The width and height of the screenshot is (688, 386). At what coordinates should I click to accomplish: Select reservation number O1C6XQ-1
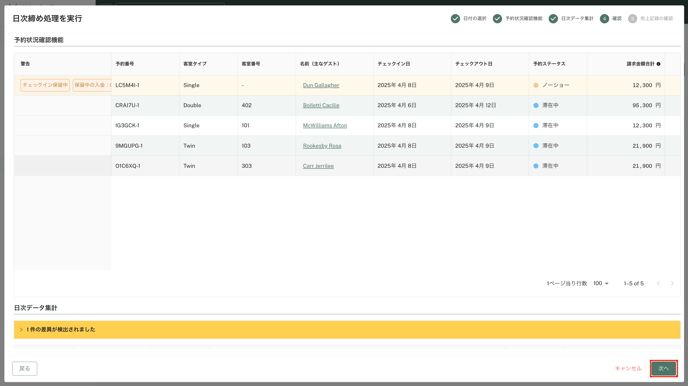coord(128,166)
